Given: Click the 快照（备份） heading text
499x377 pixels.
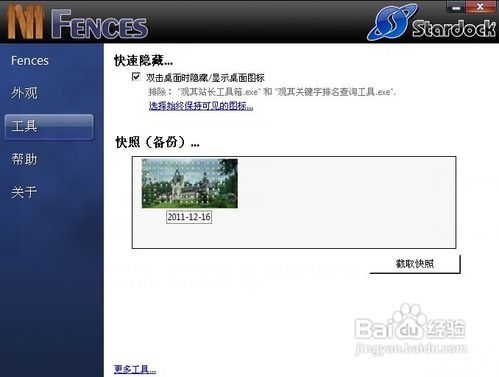Looking at the screenshot, I should (157, 142).
